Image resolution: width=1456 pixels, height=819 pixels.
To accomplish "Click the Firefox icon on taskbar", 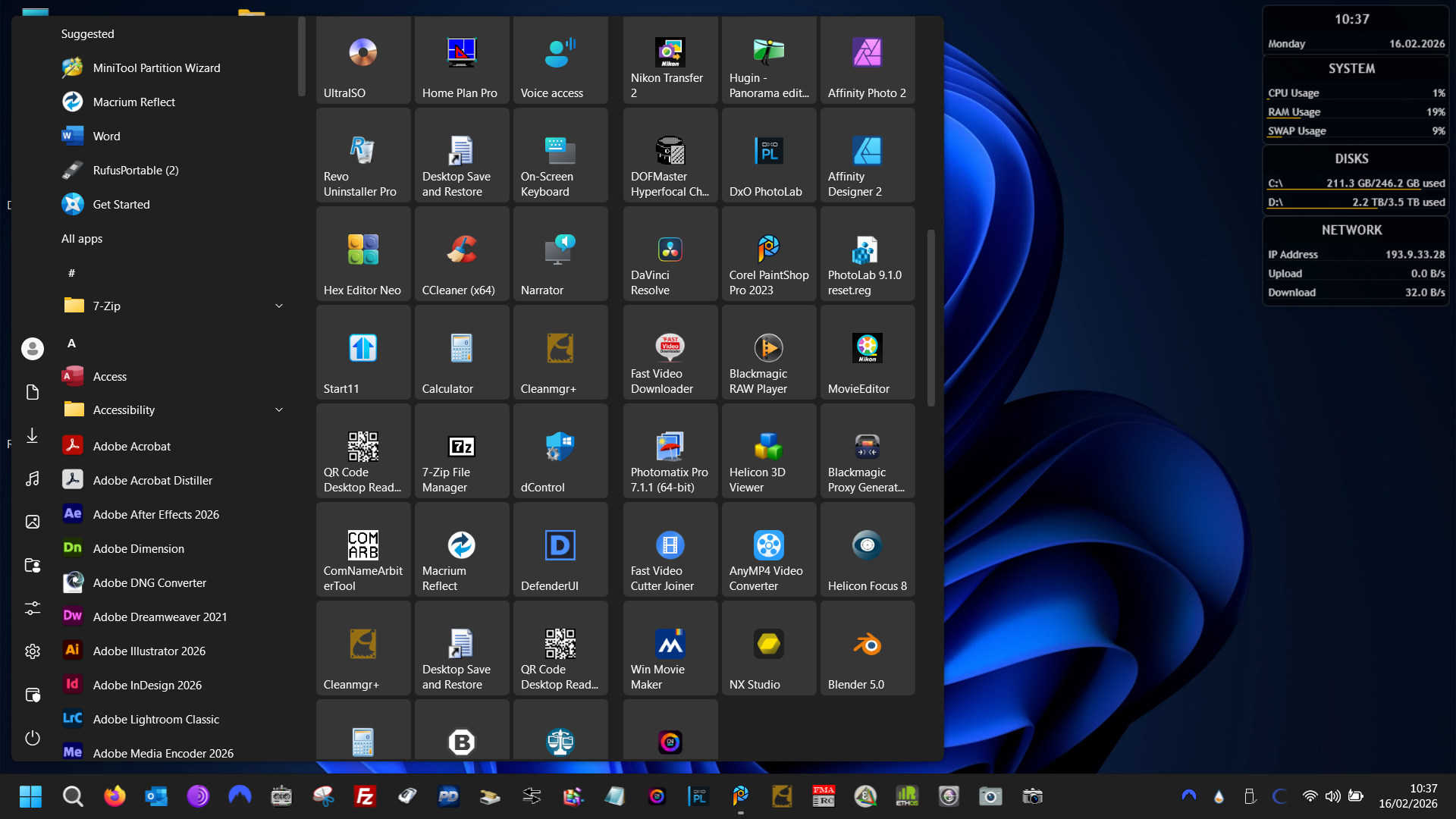I will point(115,796).
